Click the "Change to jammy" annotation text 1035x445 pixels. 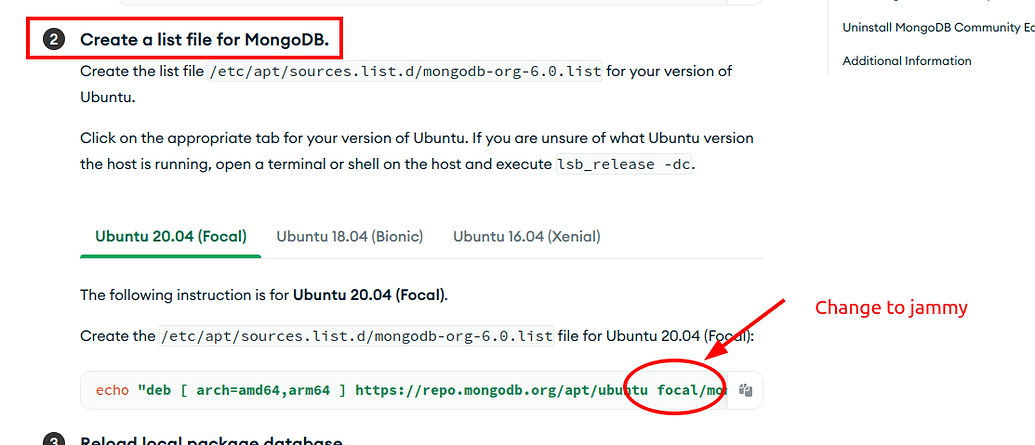891,308
